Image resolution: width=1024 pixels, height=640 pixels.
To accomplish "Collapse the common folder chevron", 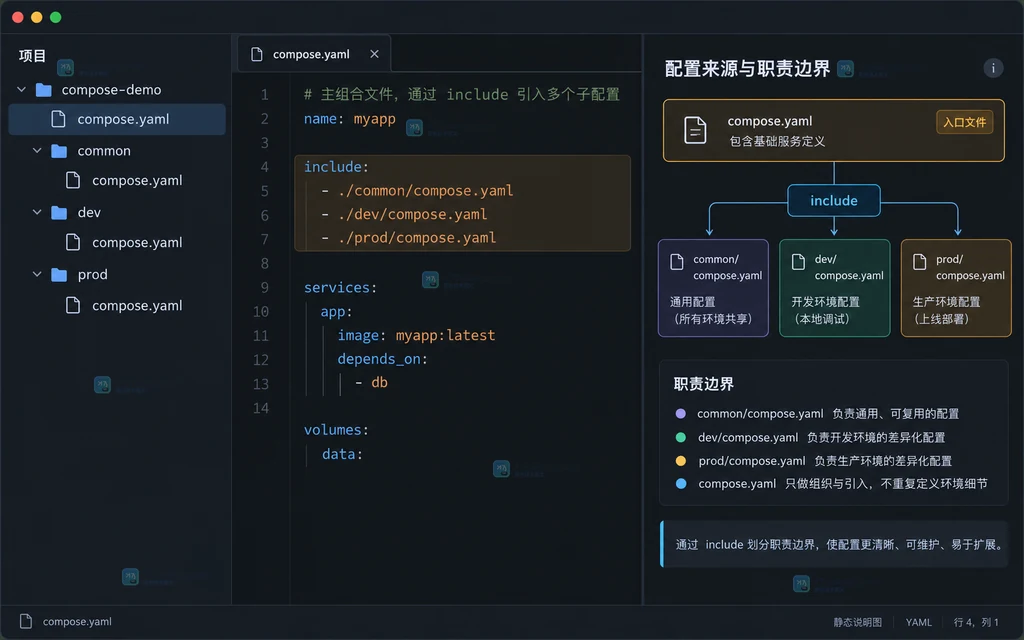I will point(37,151).
